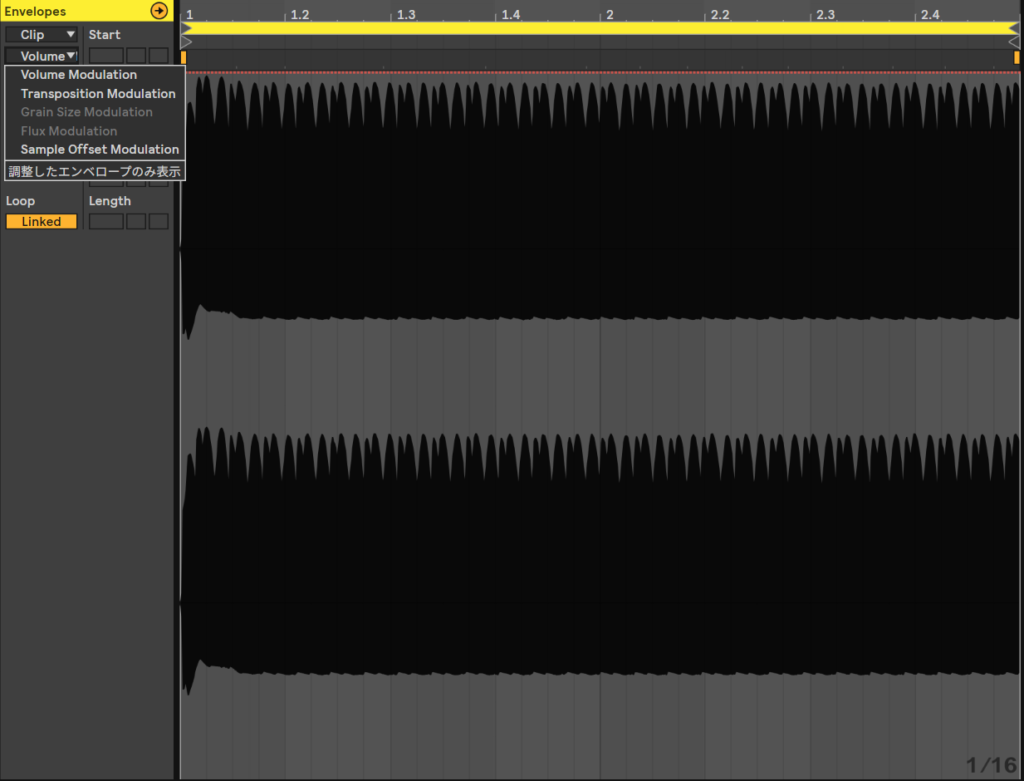This screenshot has width=1024, height=781.
Task: Click the first Length value field
Action: [x=106, y=222]
